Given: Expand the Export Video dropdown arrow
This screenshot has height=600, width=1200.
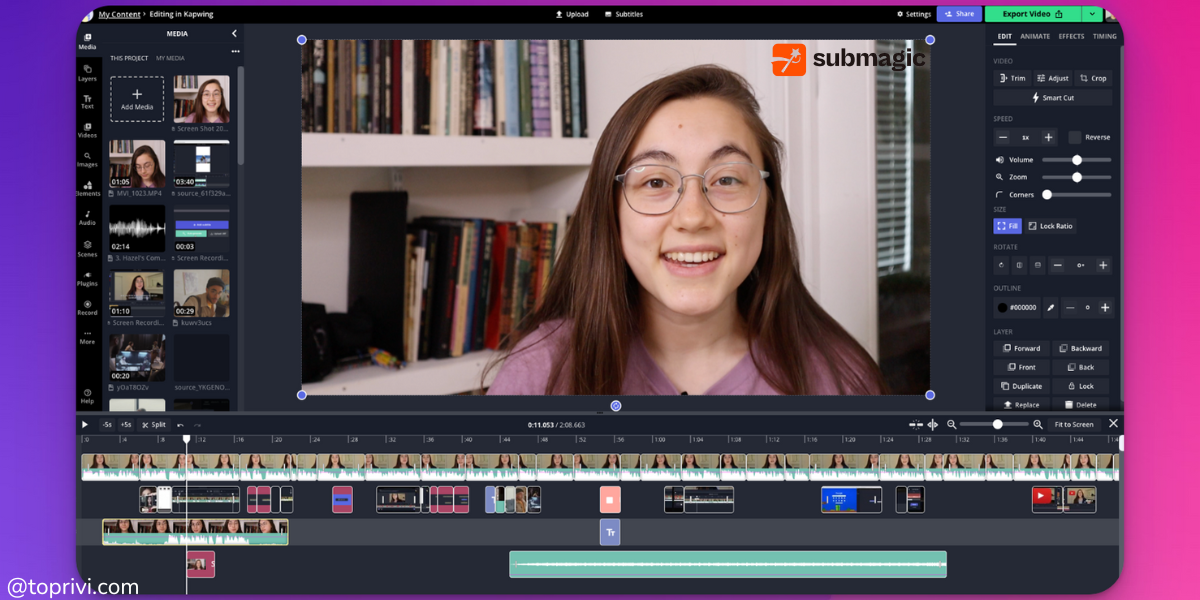Looking at the screenshot, I should [1092, 14].
